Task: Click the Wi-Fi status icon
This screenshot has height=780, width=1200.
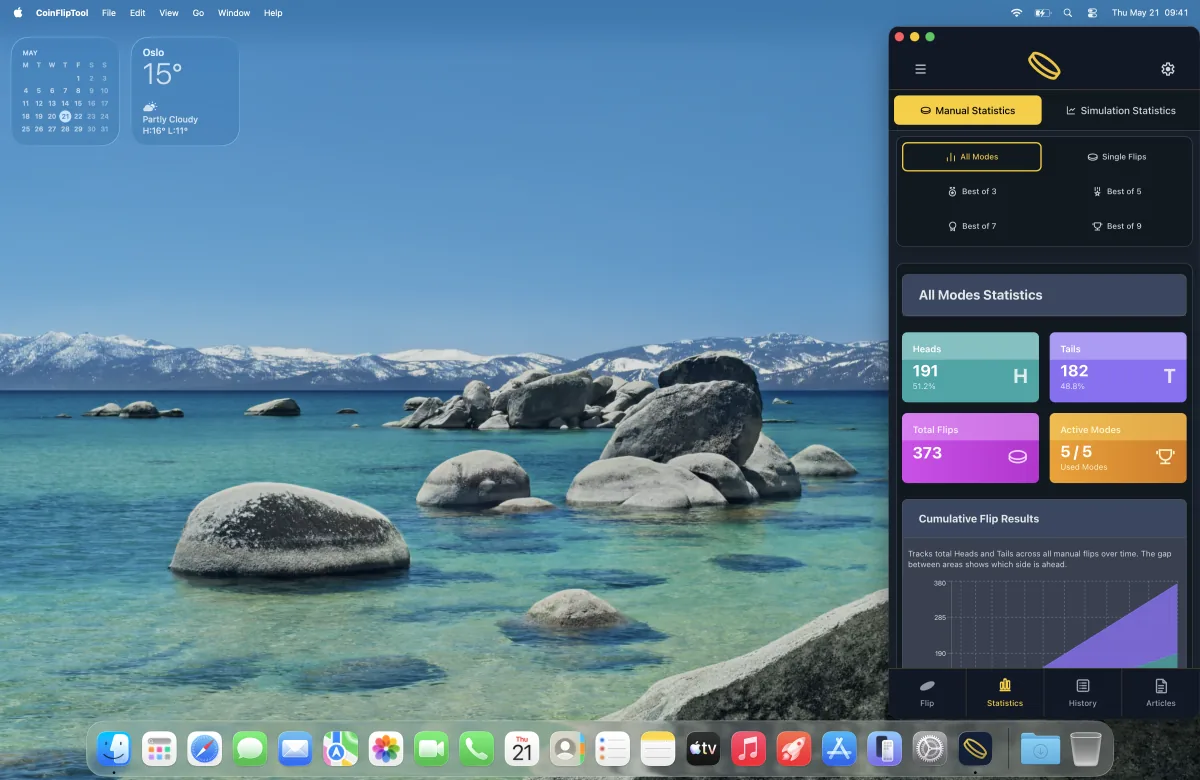Action: pos(1016,13)
